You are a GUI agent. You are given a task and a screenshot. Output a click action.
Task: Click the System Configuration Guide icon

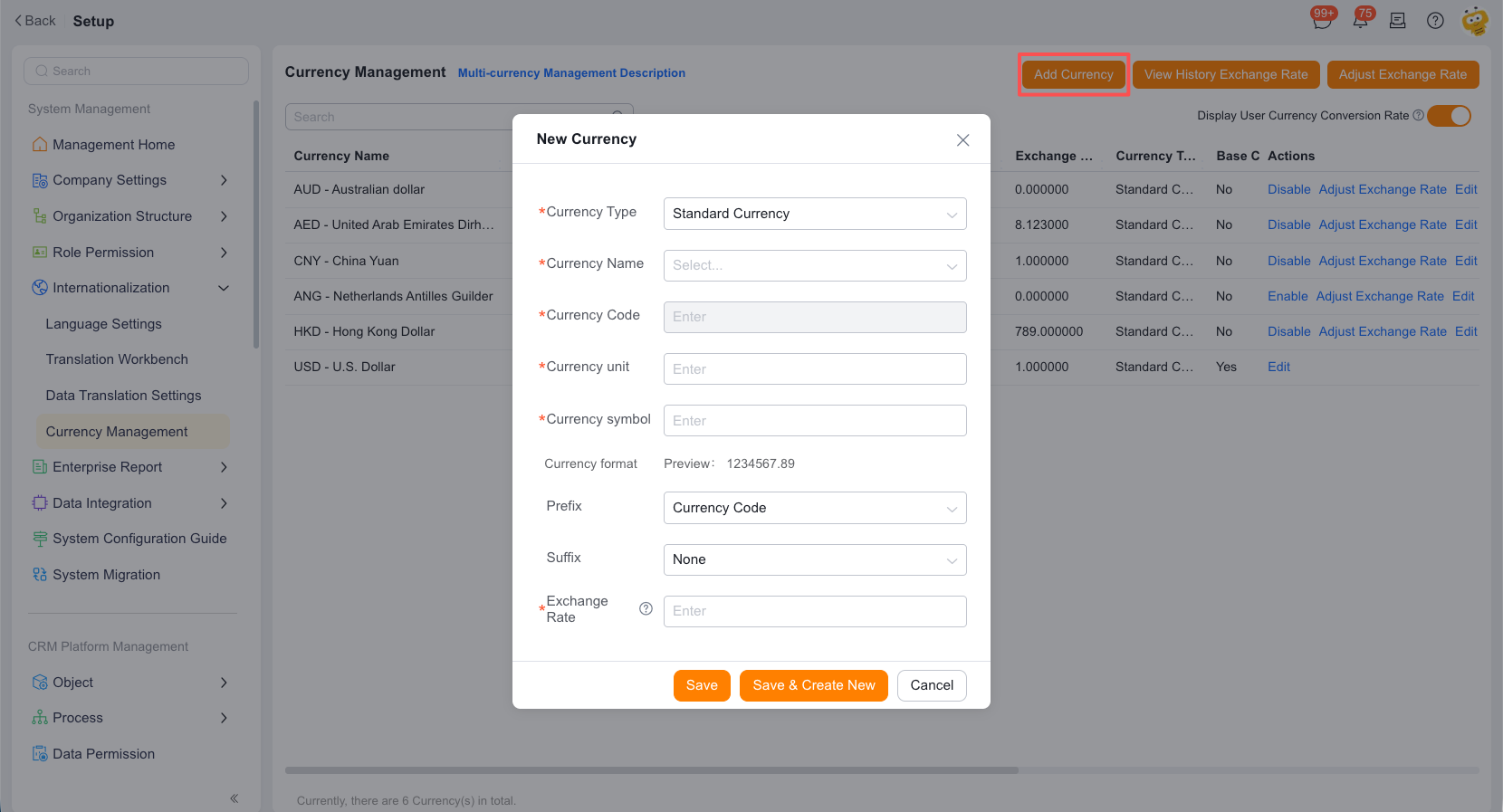(x=40, y=539)
